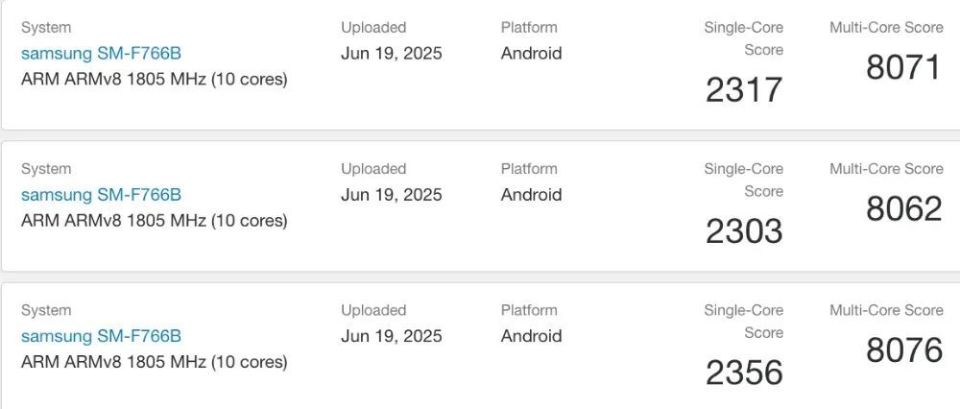Click the single-core score 2356
Viewport: 960px width, 409px height.
point(744,372)
